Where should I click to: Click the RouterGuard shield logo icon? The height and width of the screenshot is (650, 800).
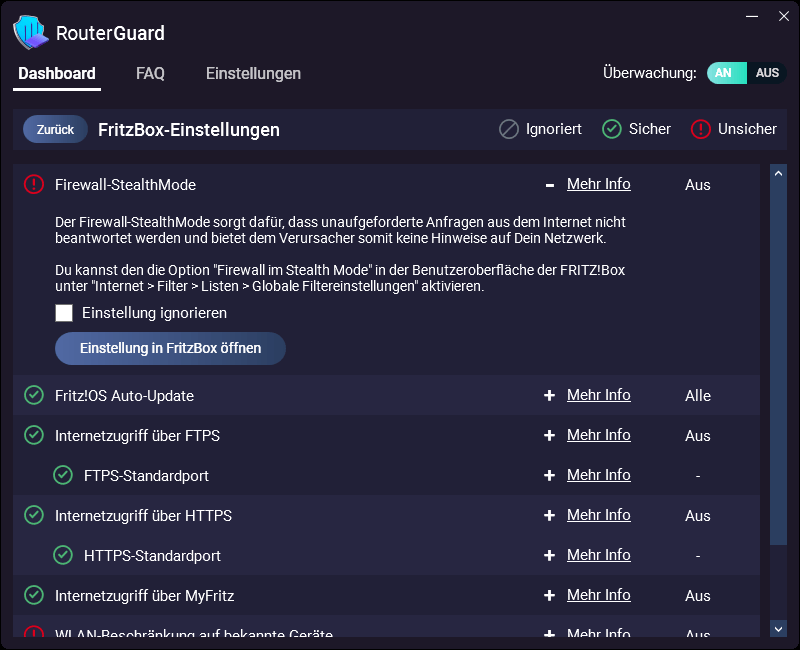pyautogui.click(x=32, y=32)
